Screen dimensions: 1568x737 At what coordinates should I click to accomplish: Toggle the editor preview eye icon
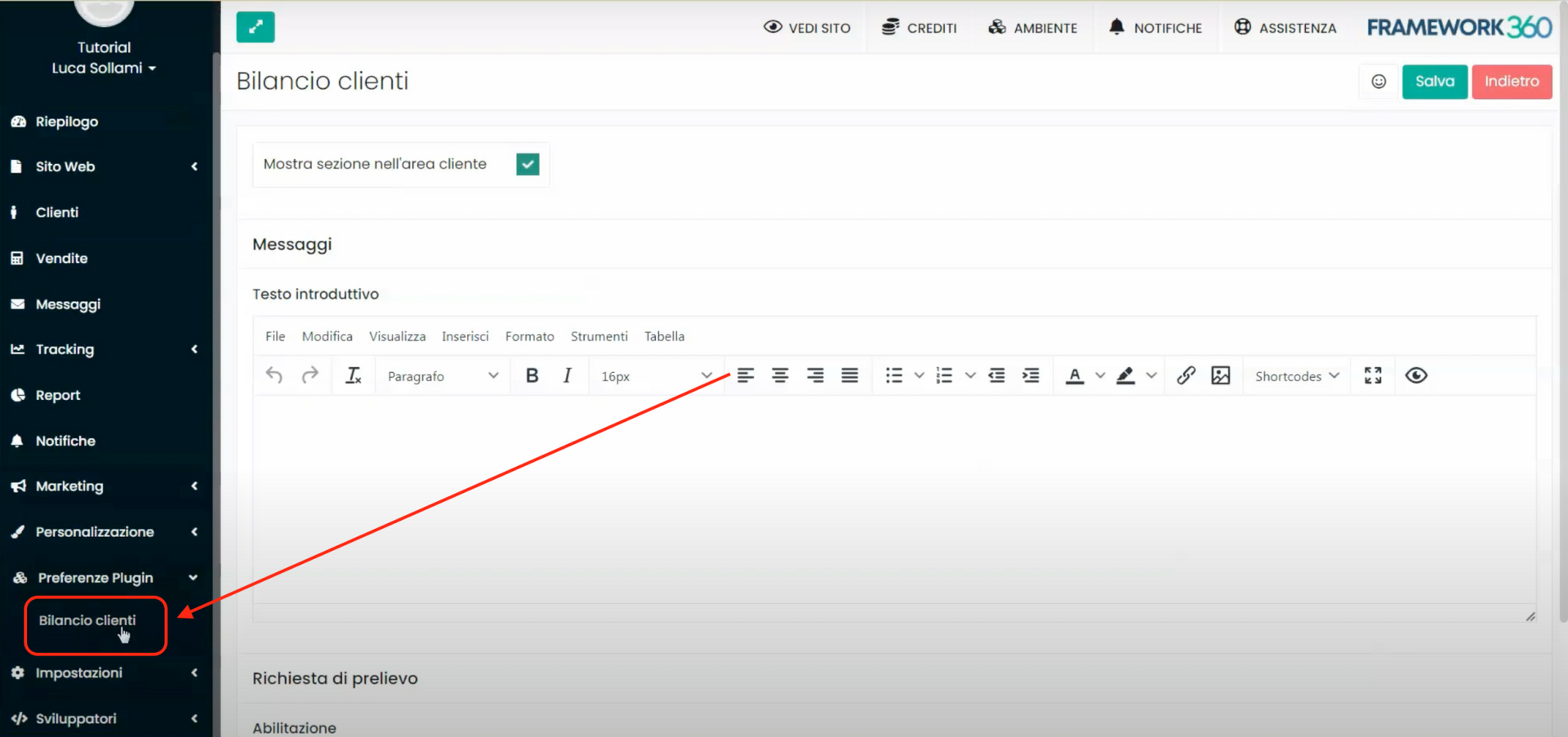(x=1416, y=375)
